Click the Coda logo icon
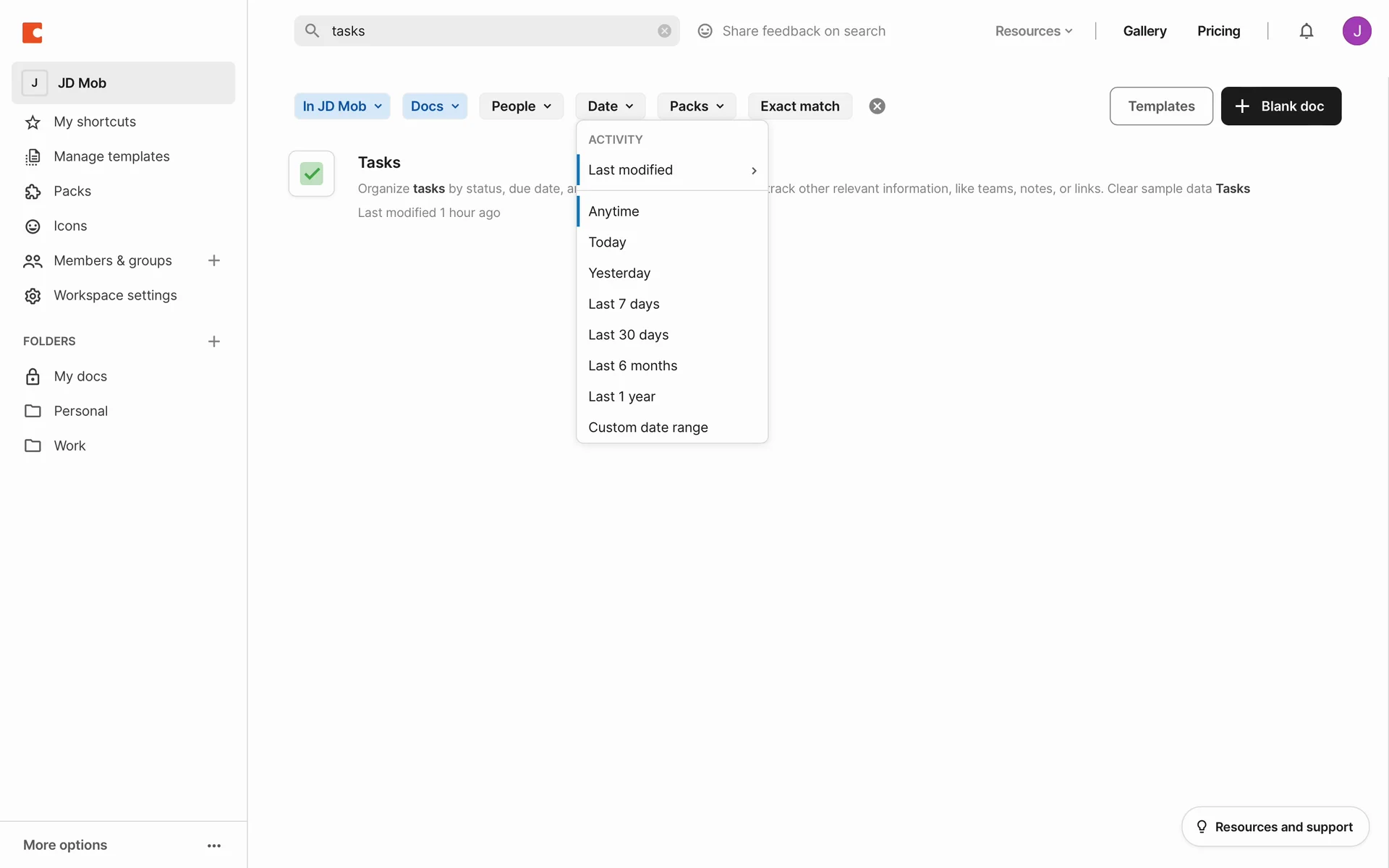Screen dimensions: 1389x868 tap(33, 33)
